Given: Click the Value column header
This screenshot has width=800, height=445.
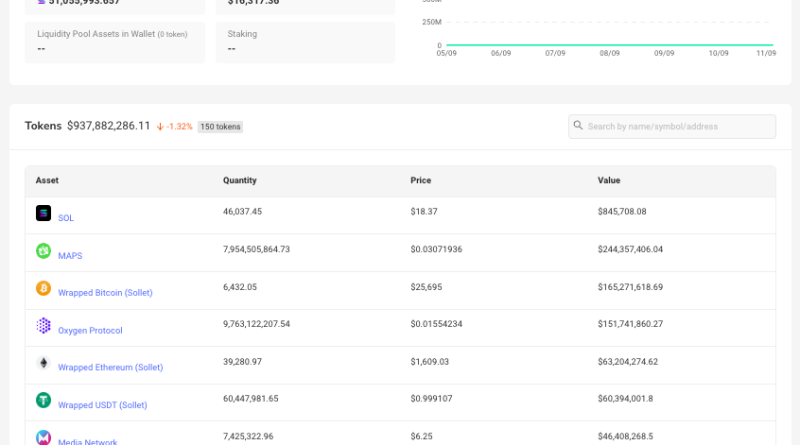Looking at the screenshot, I should coord(609,180).
